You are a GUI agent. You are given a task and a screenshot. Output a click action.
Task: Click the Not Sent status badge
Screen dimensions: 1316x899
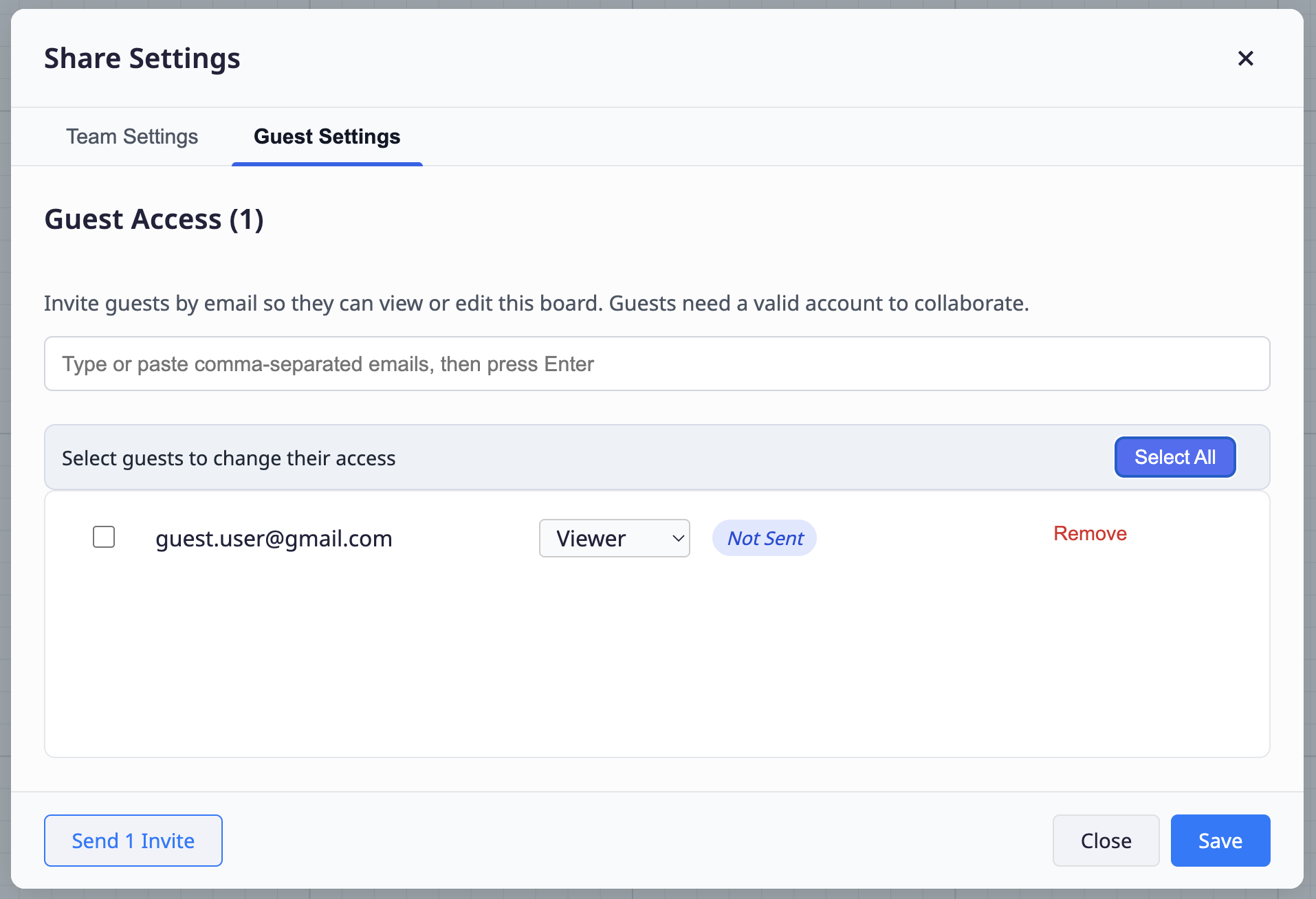coord(765,538)
